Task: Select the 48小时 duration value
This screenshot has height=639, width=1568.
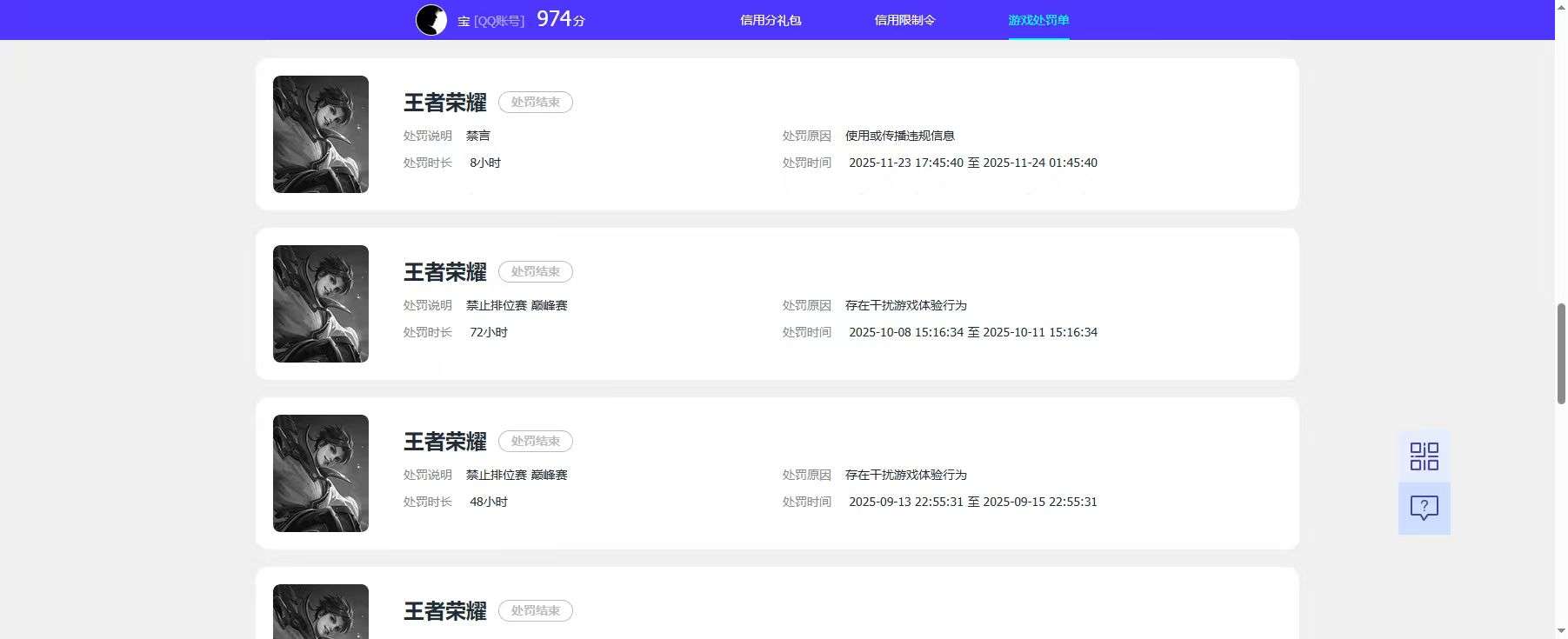Action: 489,502
